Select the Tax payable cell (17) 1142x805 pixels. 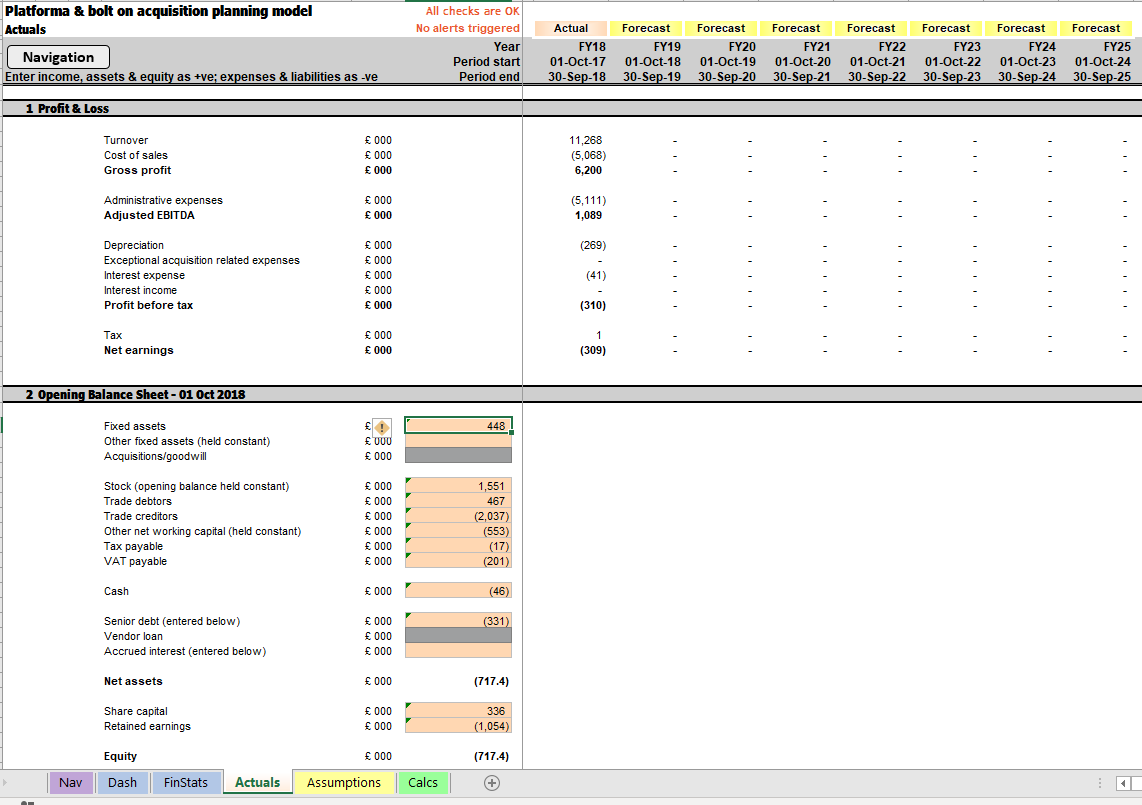(458, 546)
